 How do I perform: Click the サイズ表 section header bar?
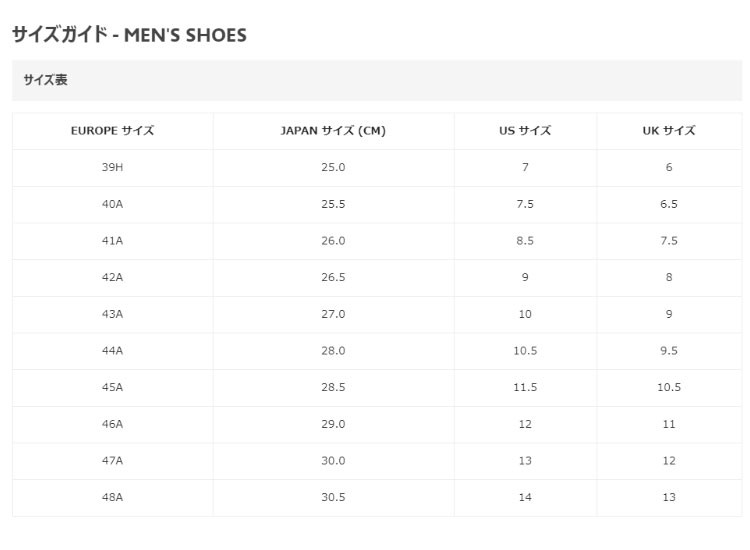click(377, 80)
